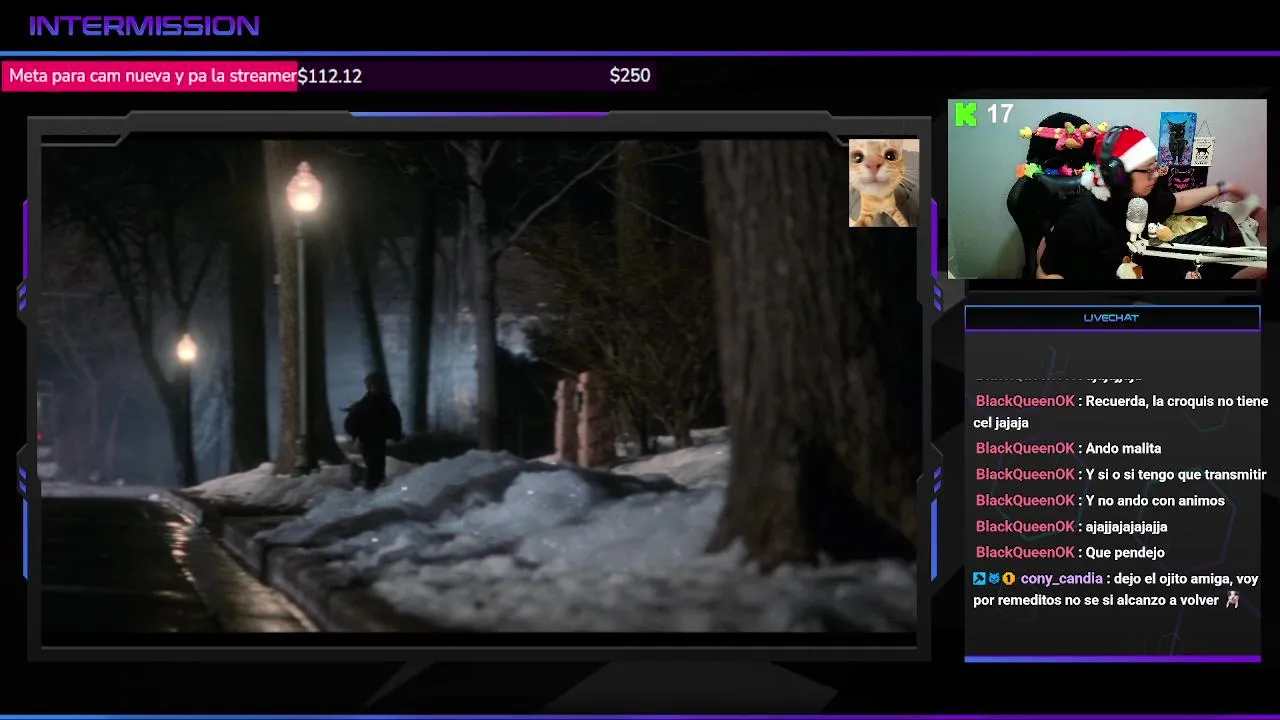Click the blue moderator badge beside cony_candia

click(979, 579)
